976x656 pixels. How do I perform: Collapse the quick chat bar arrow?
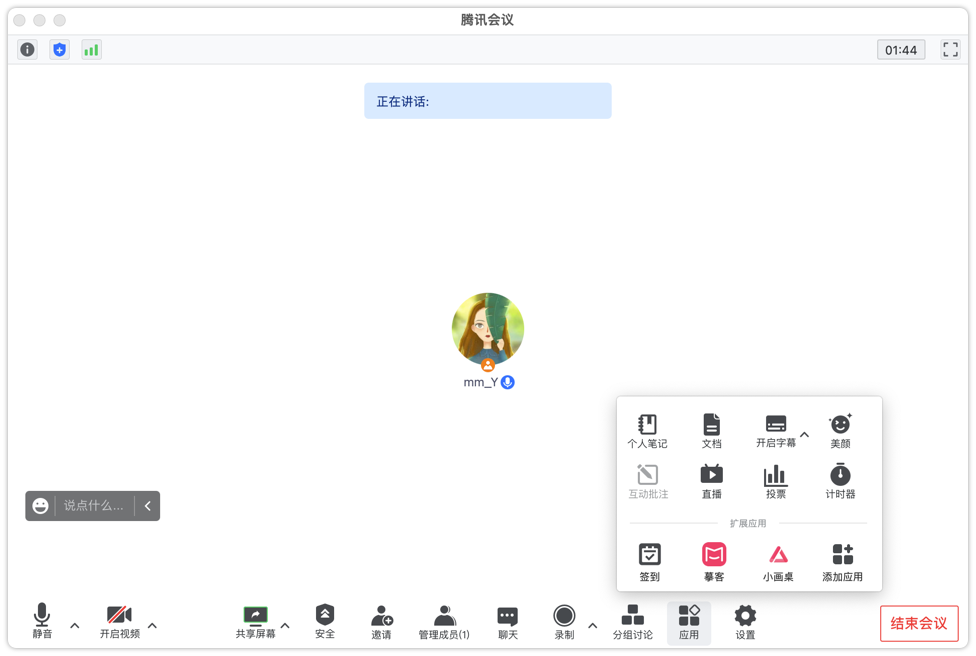click(148, 506)
